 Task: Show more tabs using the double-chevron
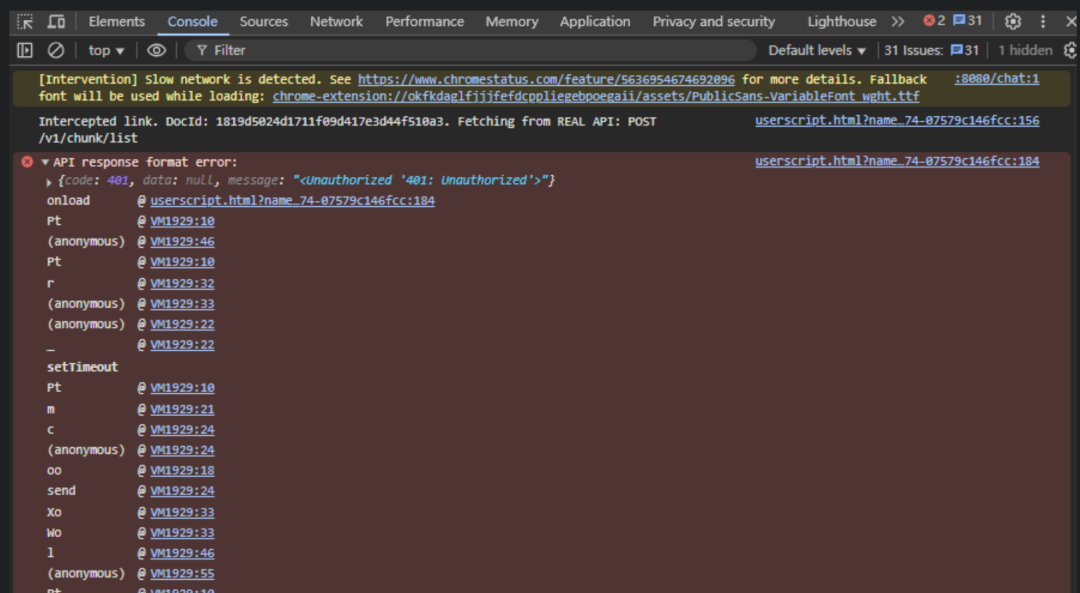pyautogui.click(x=897, y=21)
